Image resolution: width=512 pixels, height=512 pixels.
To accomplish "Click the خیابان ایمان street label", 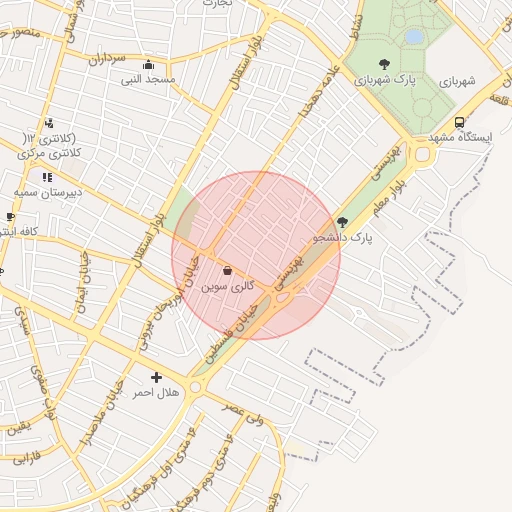I will tap(83, 282).
